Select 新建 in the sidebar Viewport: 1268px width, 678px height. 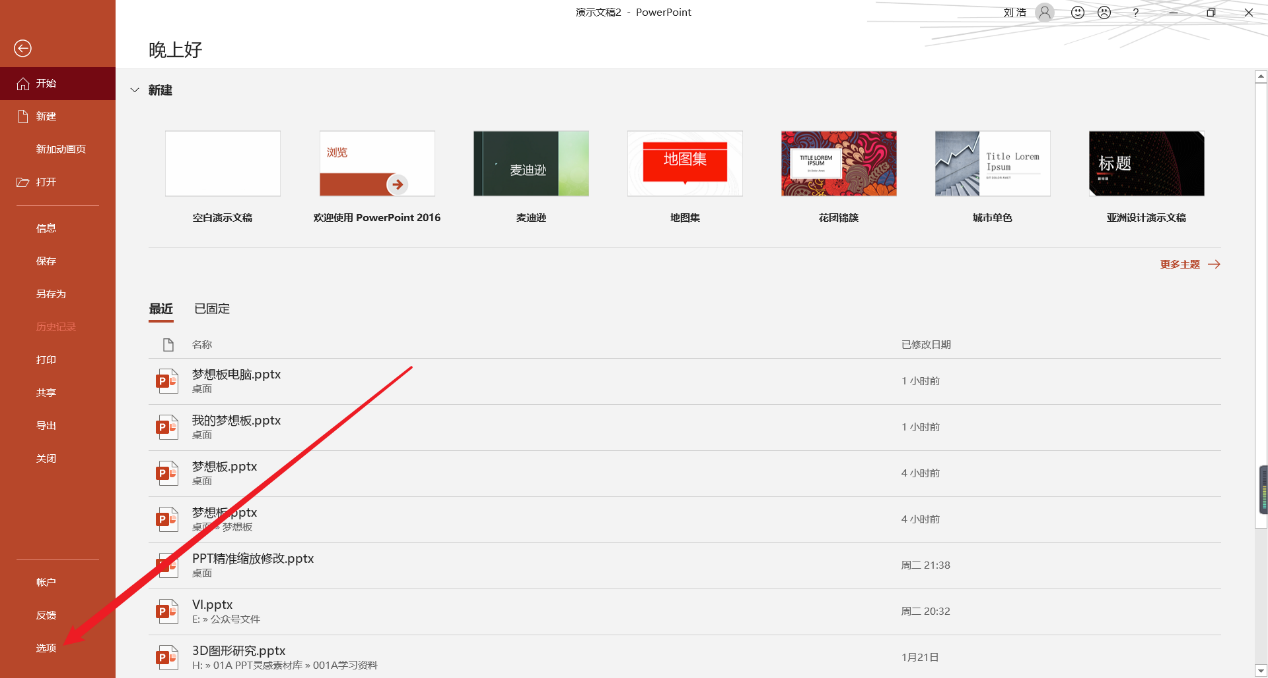(x=58, y=116)
